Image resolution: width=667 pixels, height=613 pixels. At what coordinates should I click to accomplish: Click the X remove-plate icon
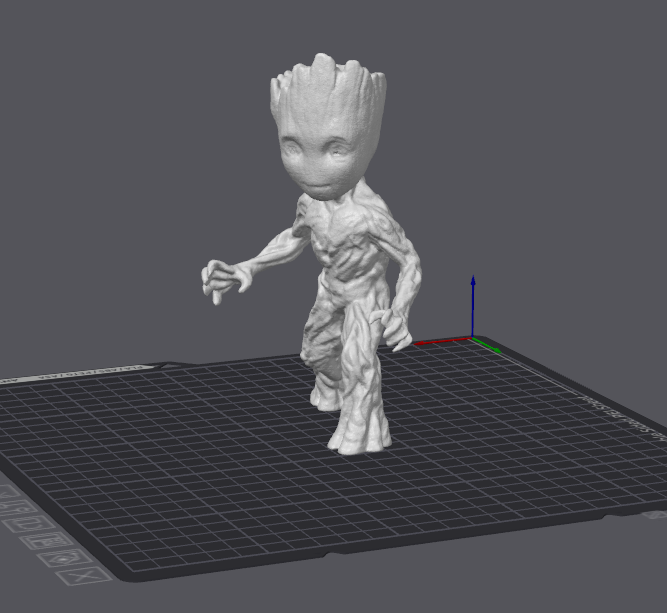[x=83, y=577]
